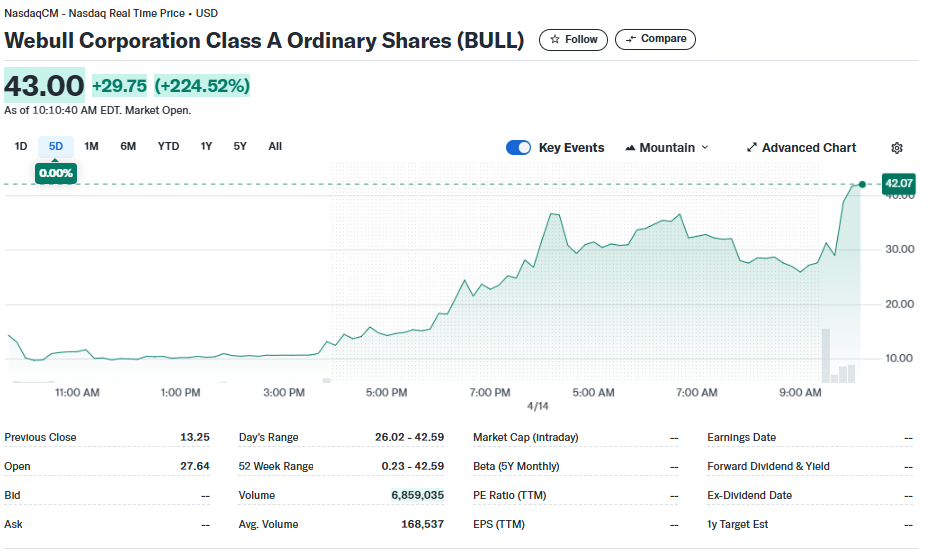
Task: Click the (+224.52%) percent change
Action: 202,86
